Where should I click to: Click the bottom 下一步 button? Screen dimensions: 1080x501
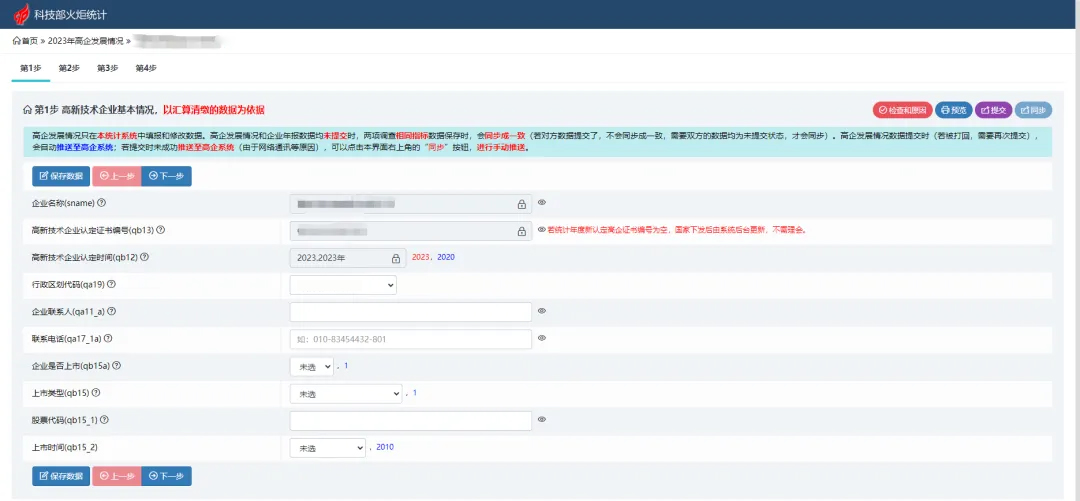click(166, 476)
